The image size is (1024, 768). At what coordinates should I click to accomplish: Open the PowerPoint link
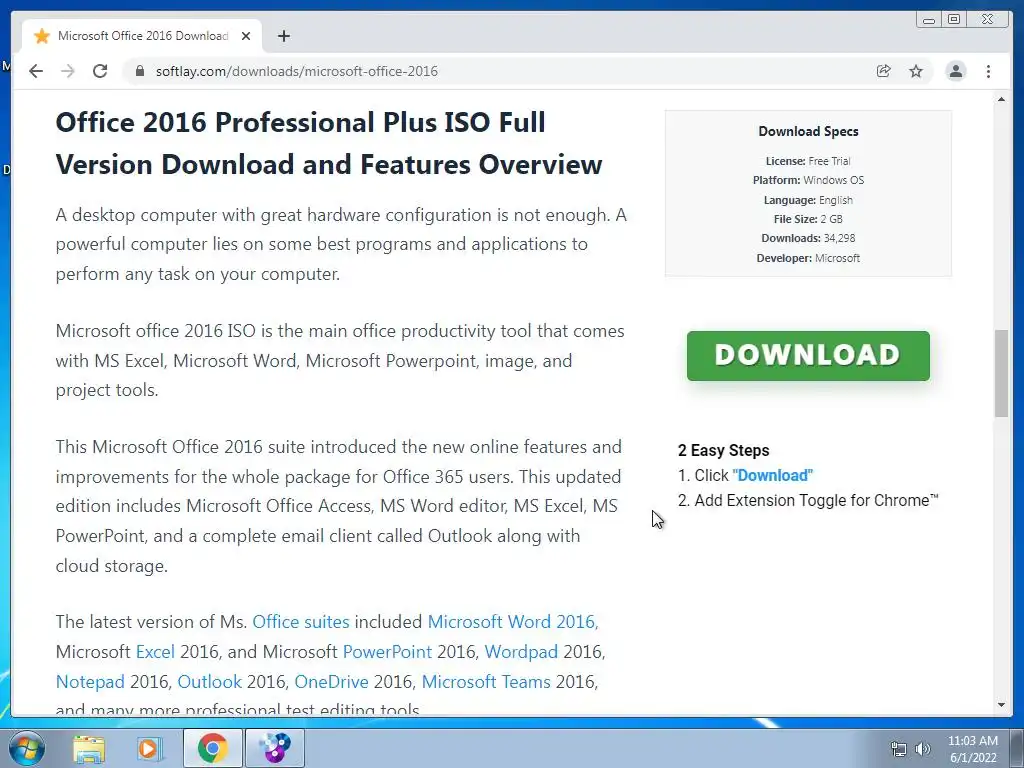pyautogui.click(x=387, y=652)
